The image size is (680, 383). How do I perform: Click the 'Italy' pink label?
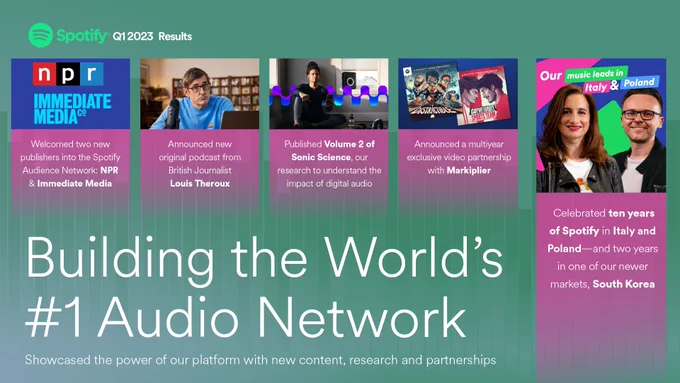595,87
